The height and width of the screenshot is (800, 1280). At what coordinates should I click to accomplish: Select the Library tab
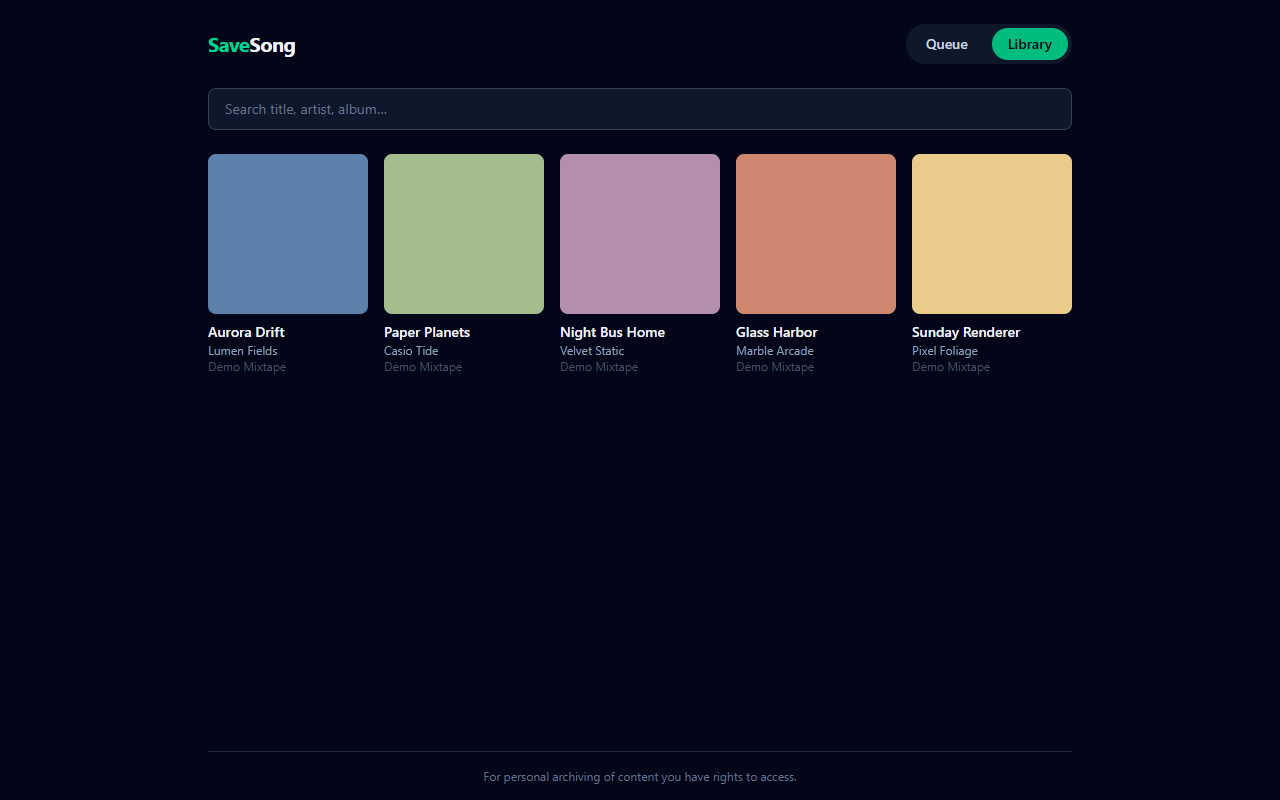click(1030, 44)
